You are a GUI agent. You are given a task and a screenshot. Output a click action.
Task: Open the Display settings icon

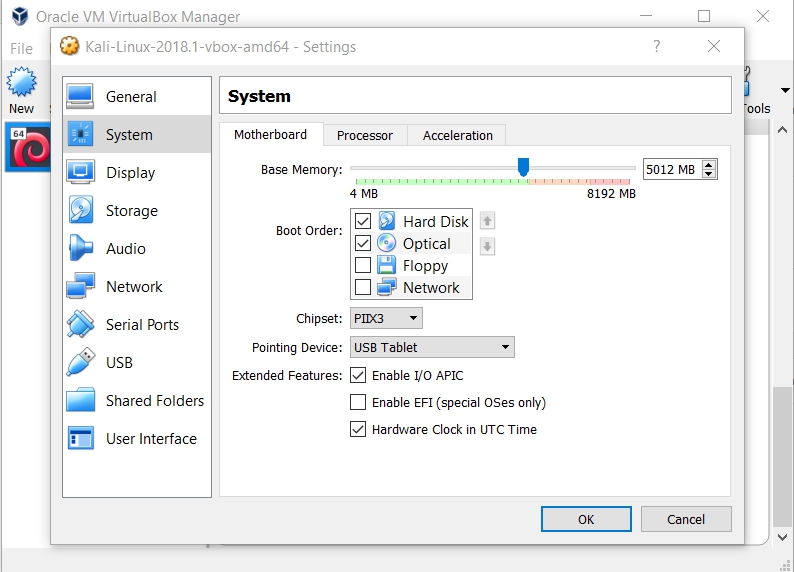81,173
